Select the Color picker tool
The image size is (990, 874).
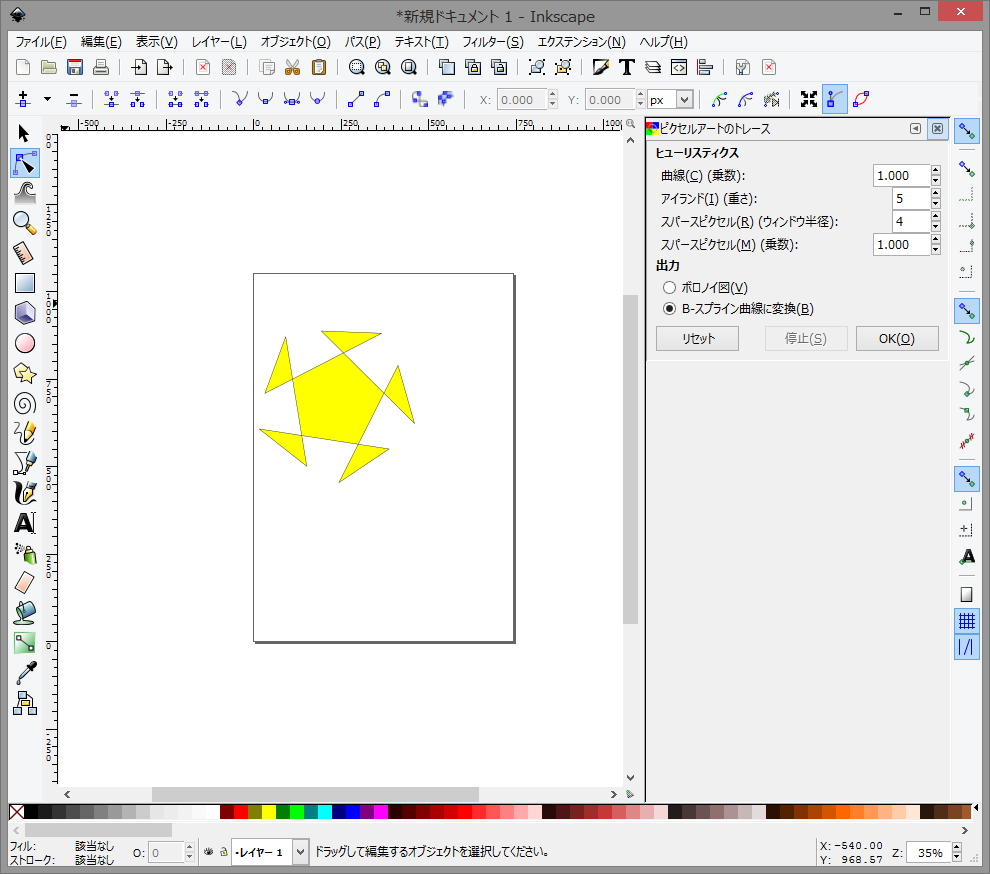(25, 673)
